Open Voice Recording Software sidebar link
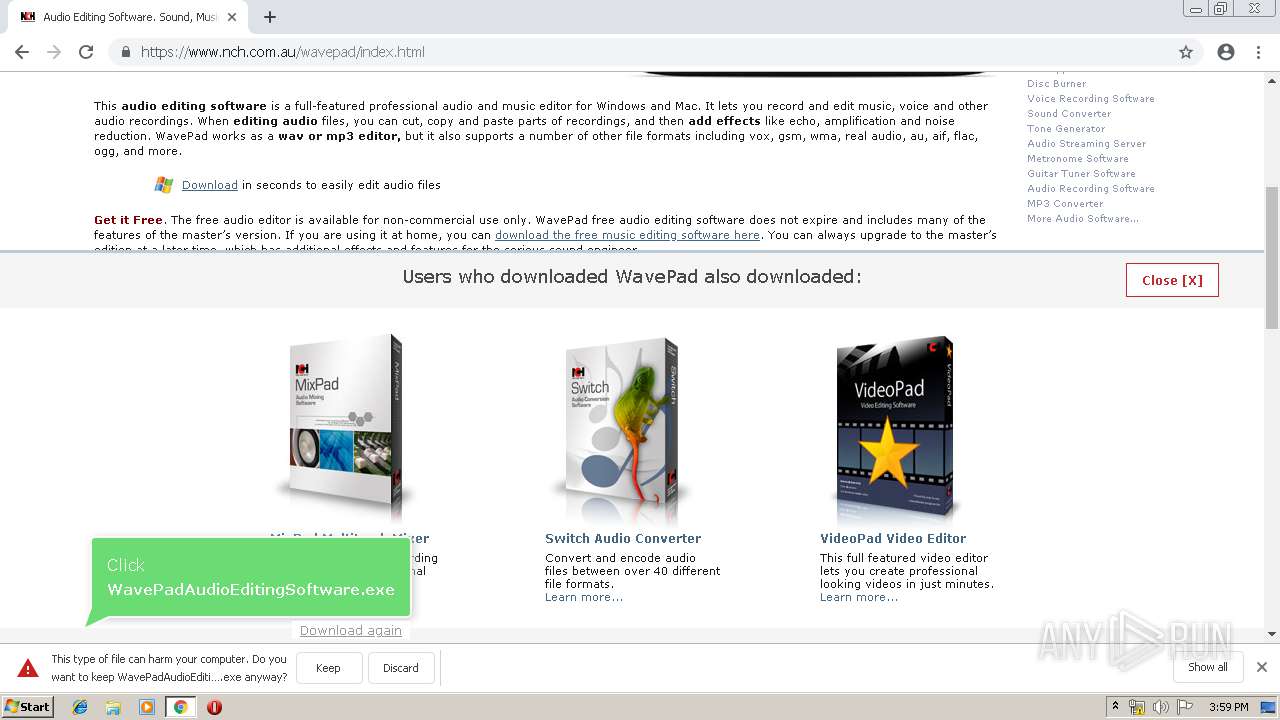 (x=1091, y=99)
